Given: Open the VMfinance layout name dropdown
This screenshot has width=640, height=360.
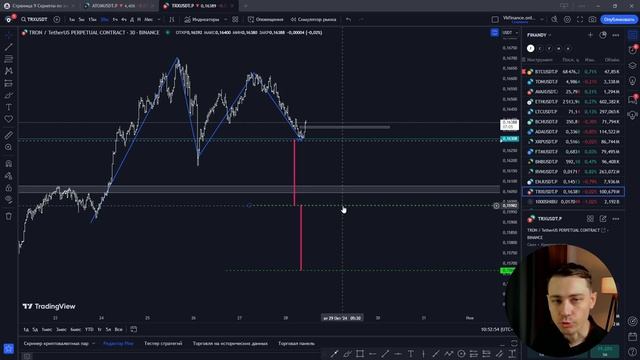Looking at the screenshot, I should click(x=522, y=20).
